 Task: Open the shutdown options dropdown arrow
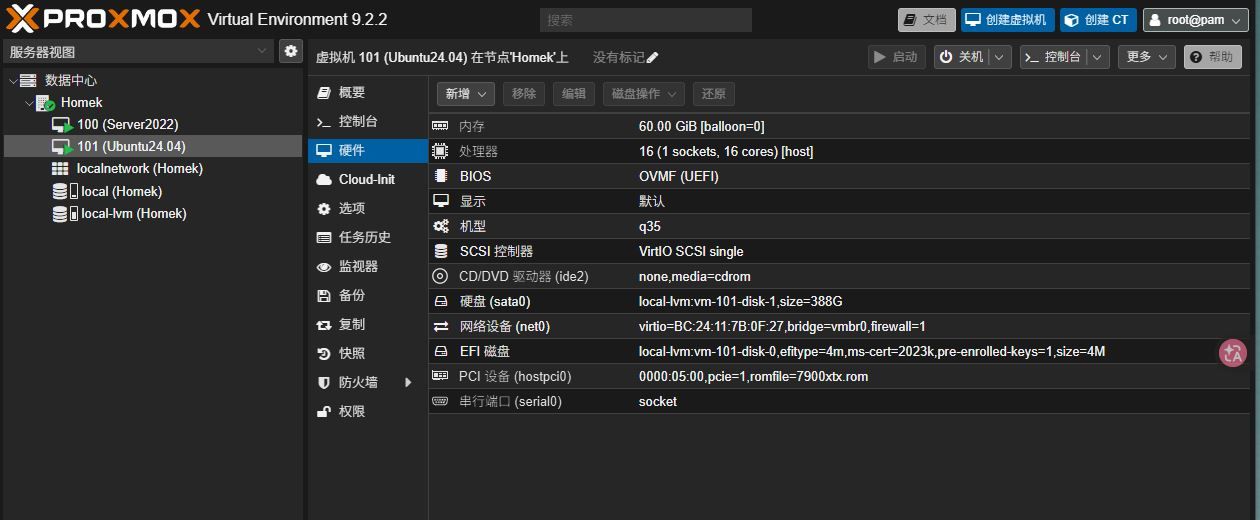pos(1000,57)
